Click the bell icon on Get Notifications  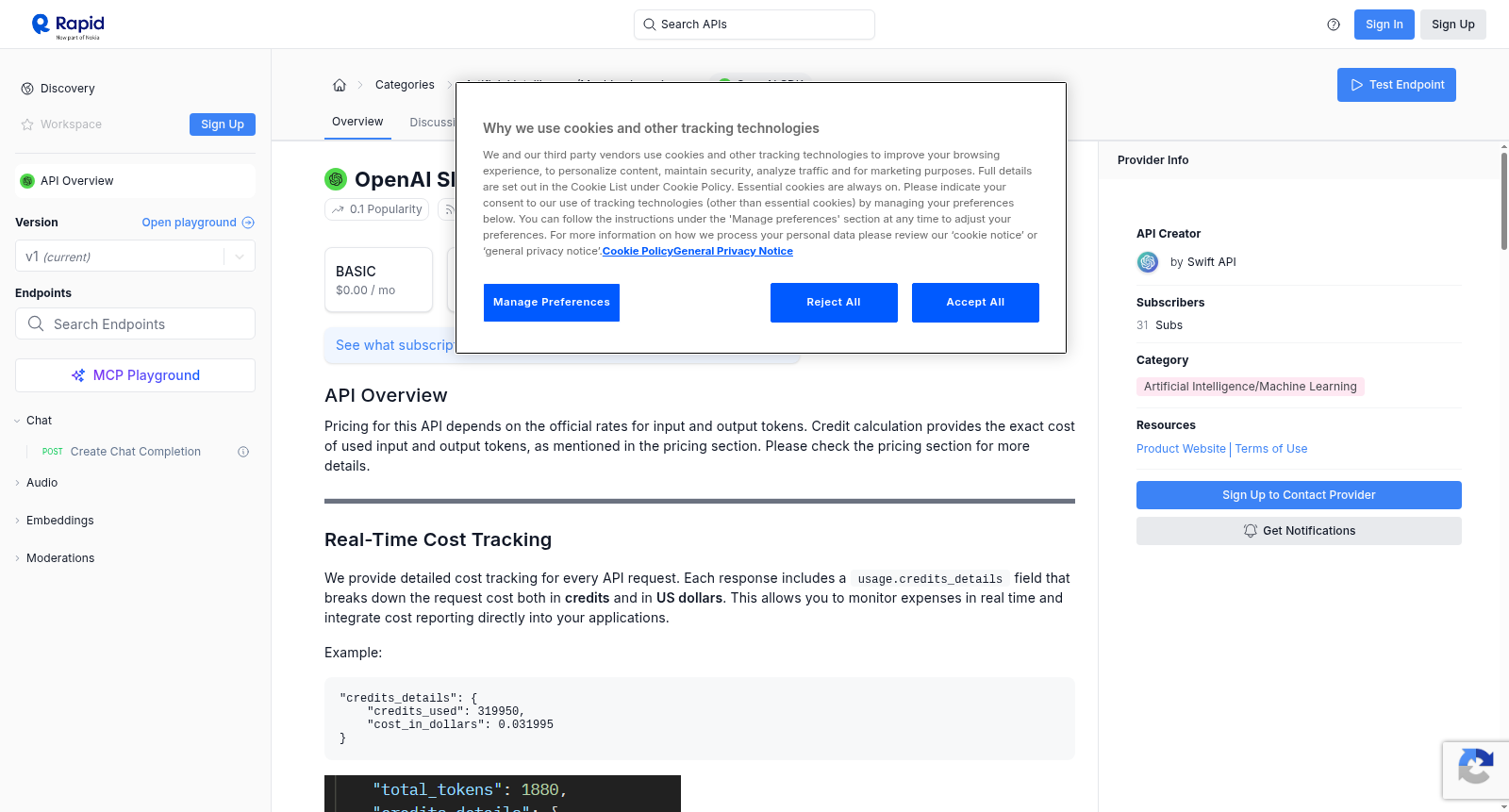pos(1251,531)
